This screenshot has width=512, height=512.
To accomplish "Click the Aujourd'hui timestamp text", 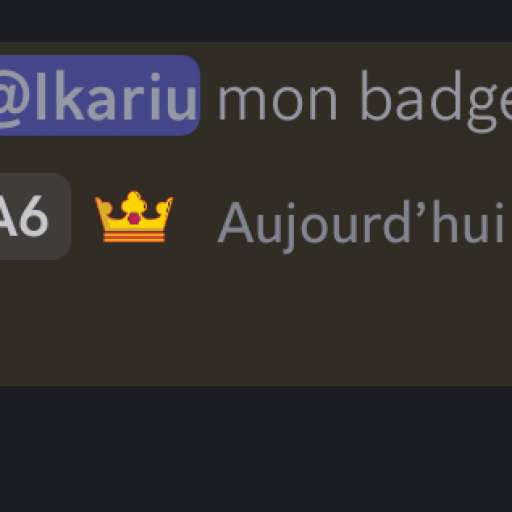I will point(361,223).
